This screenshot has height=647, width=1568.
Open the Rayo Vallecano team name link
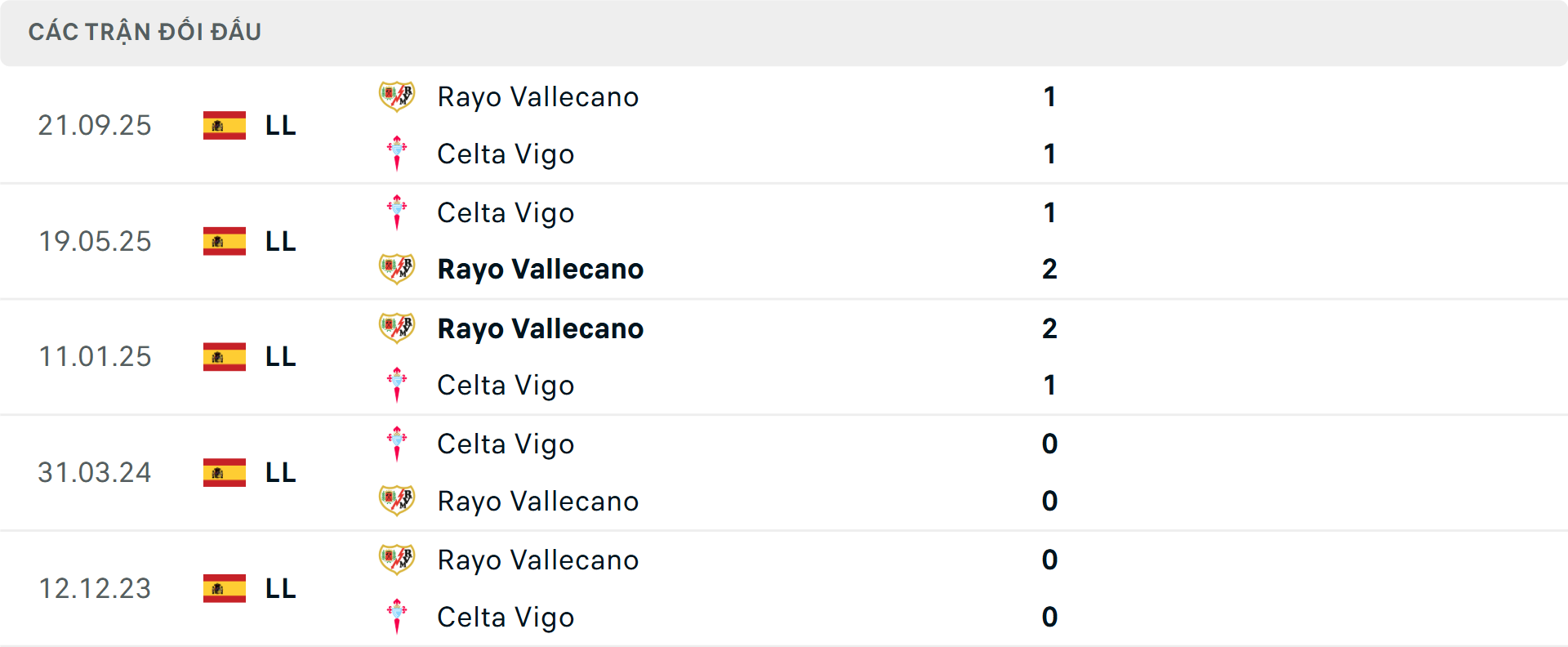pos(538,96)
